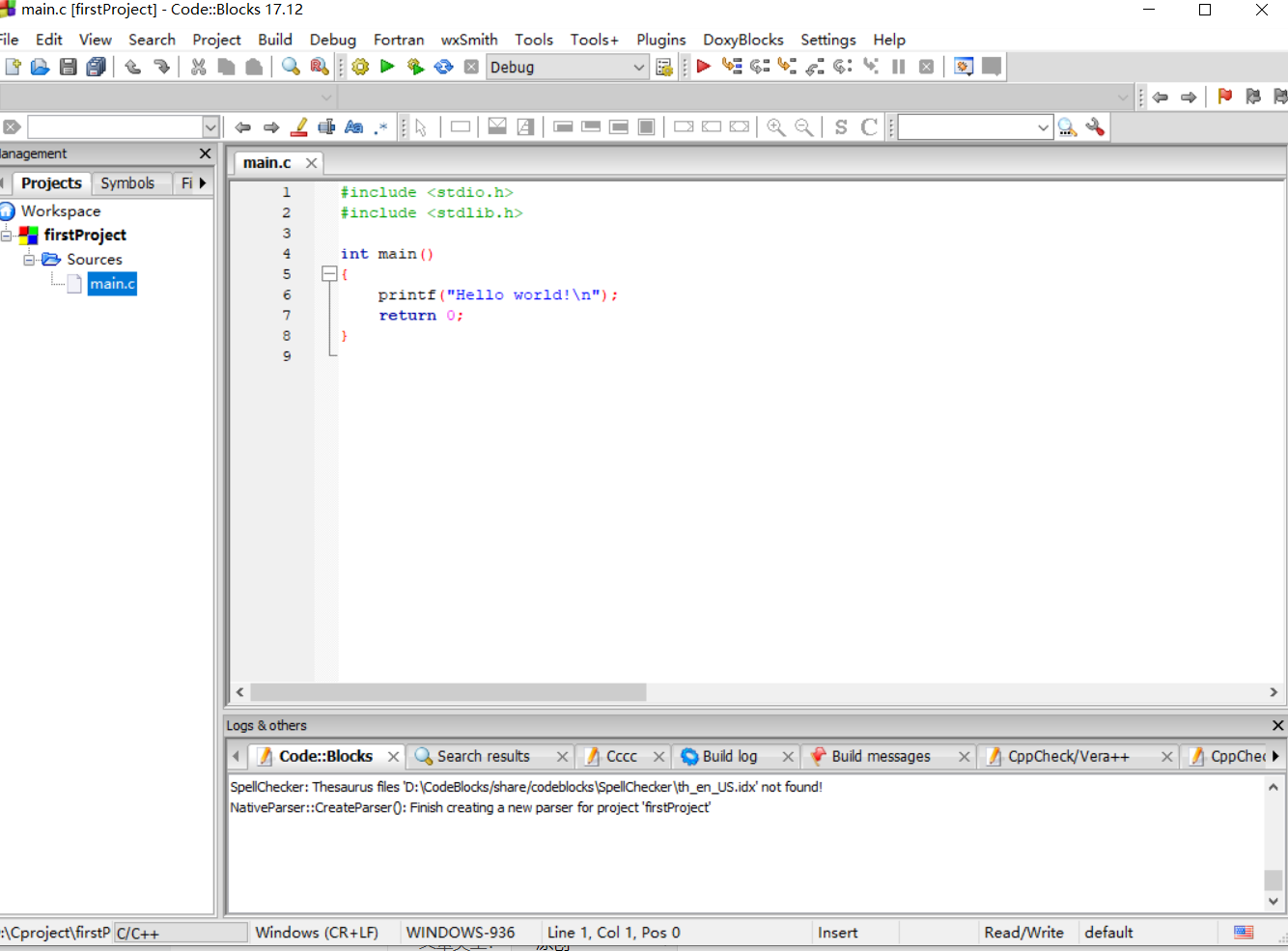Start debugging with the red Debug/Continue arrow
The width and height of the screenshot is (1288, 951).
tap(702, 67)
